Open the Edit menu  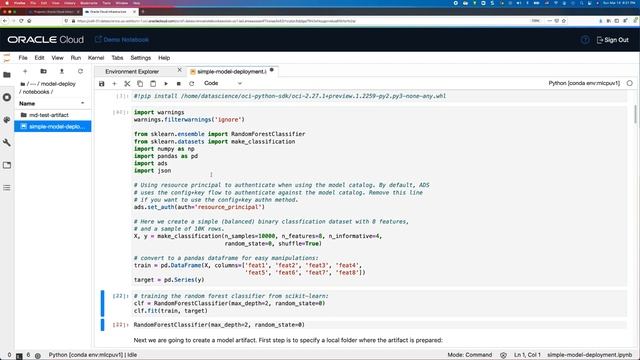click(39, 58)
